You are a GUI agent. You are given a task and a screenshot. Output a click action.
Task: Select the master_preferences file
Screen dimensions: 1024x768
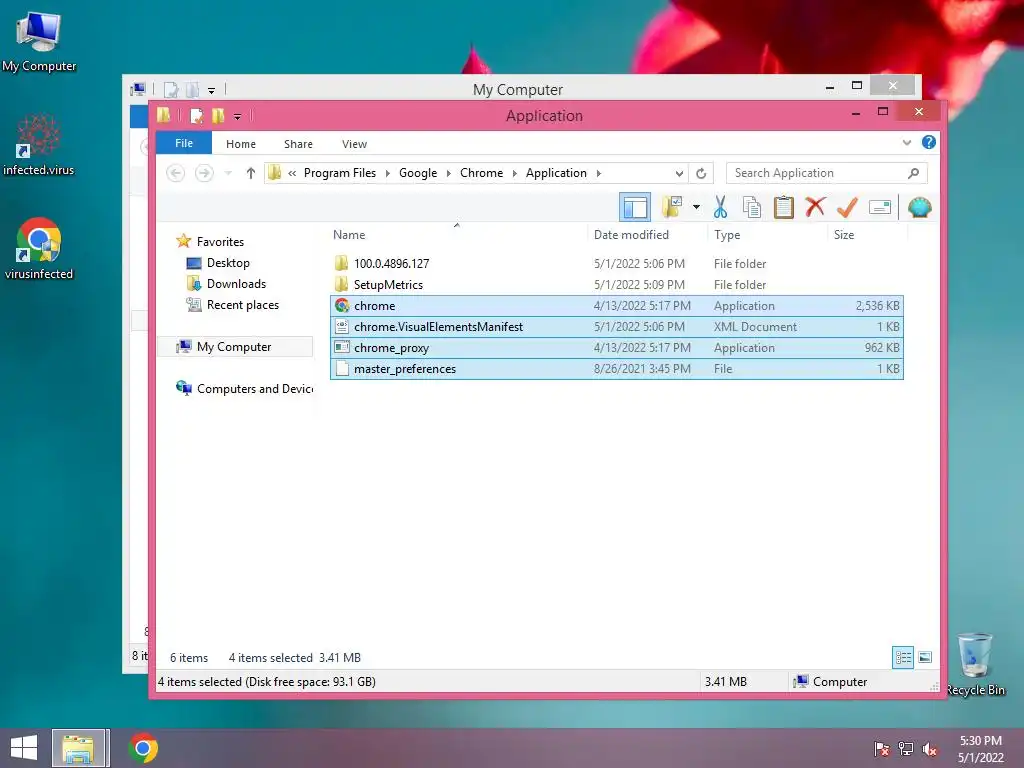(x=617, y=369)
